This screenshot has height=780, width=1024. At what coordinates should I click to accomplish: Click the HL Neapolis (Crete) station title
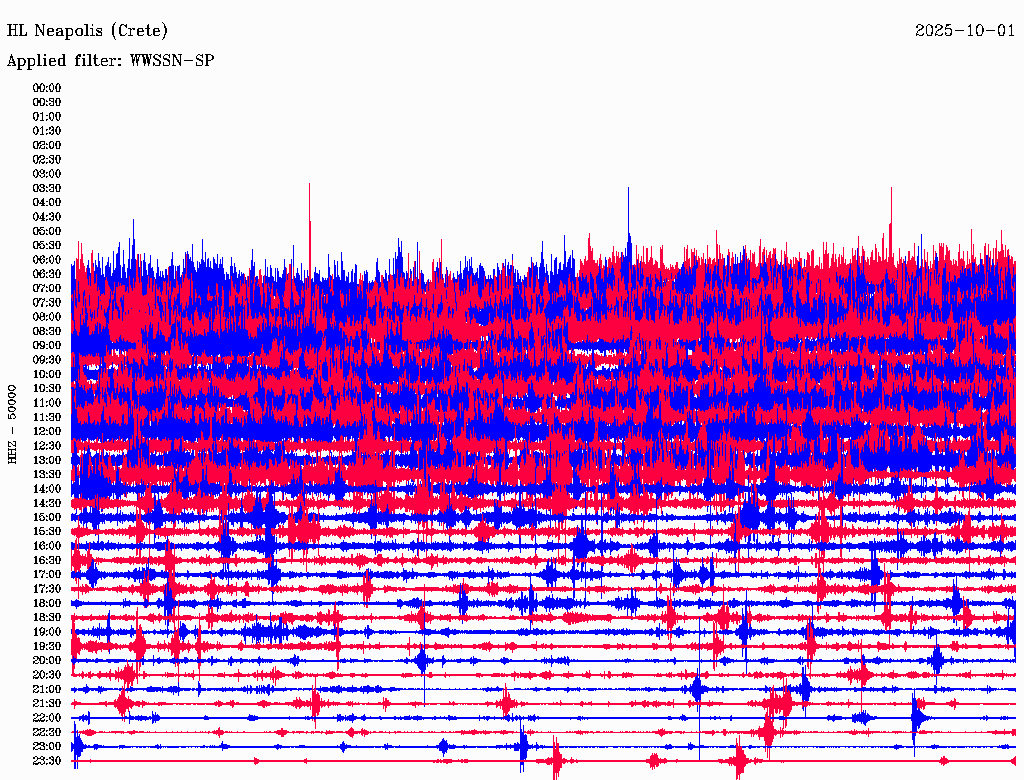tap(87, 31)
